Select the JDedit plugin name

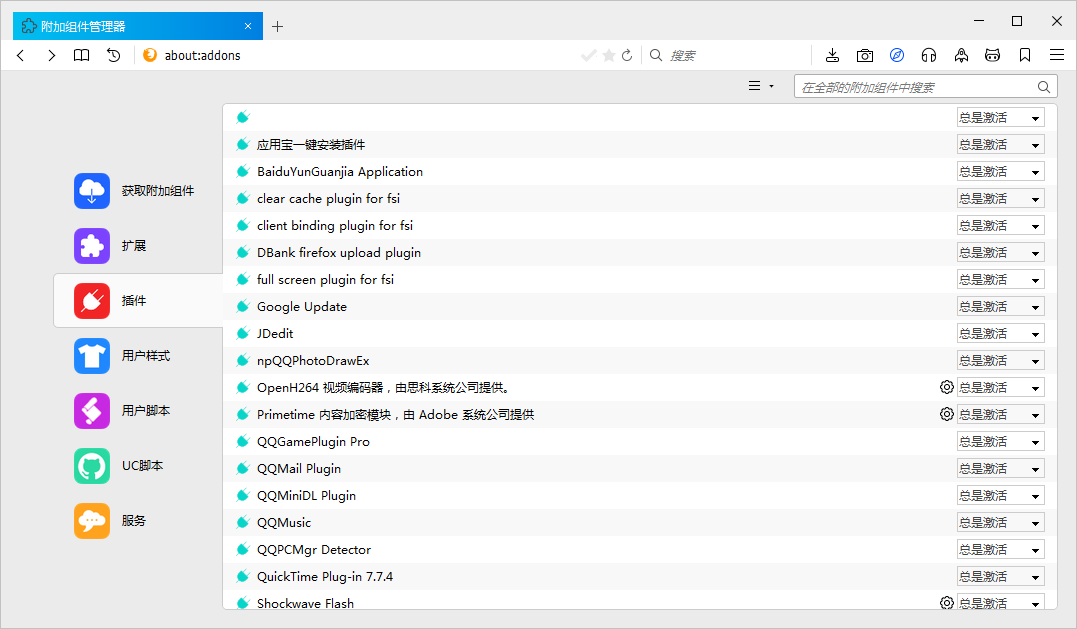[275, 334]
